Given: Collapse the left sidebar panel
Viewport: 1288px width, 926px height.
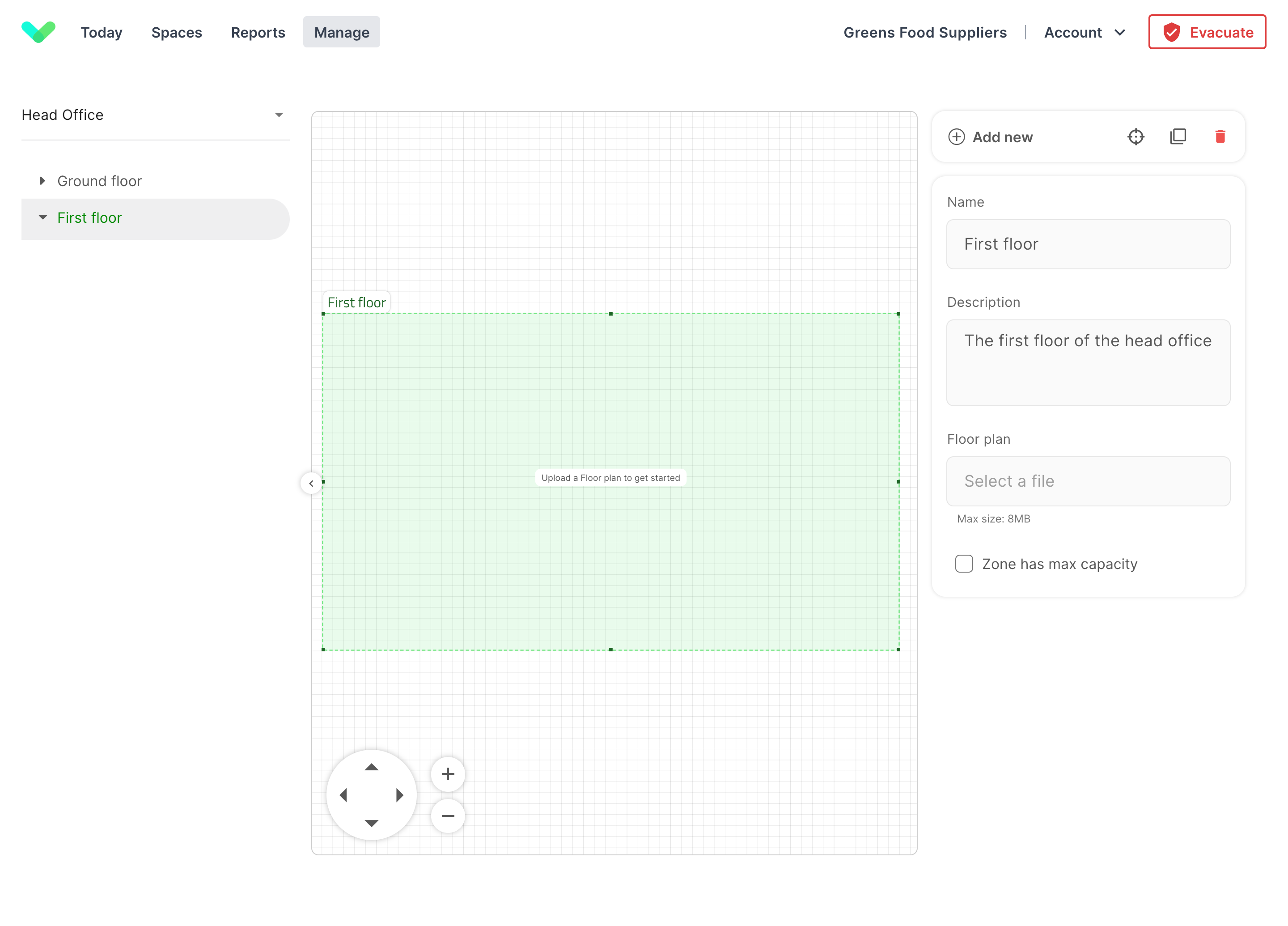Looking at the screenshot, I should coord(311,484).
